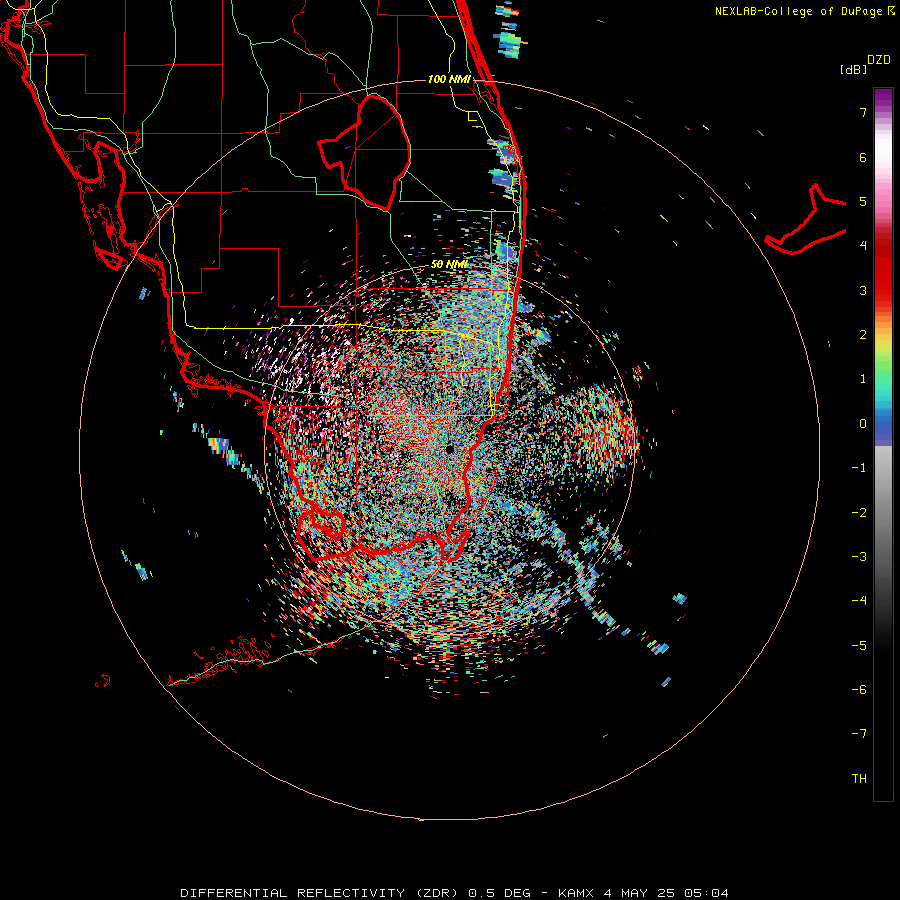Click the 50 NMI range ring label
Screen dimensions: 900x900
point(449,264)
